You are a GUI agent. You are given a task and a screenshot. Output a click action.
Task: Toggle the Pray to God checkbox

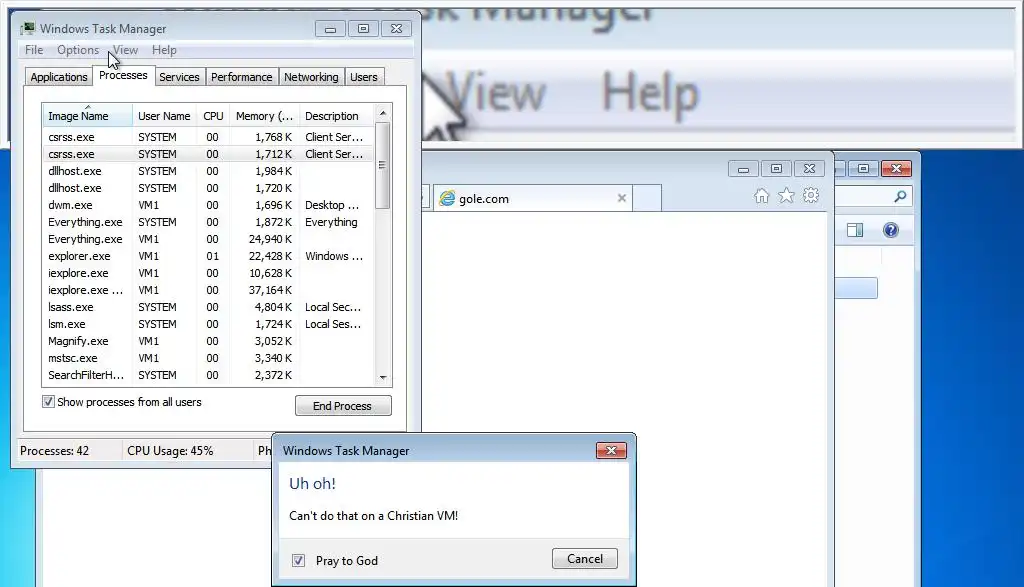coord(298,560)
